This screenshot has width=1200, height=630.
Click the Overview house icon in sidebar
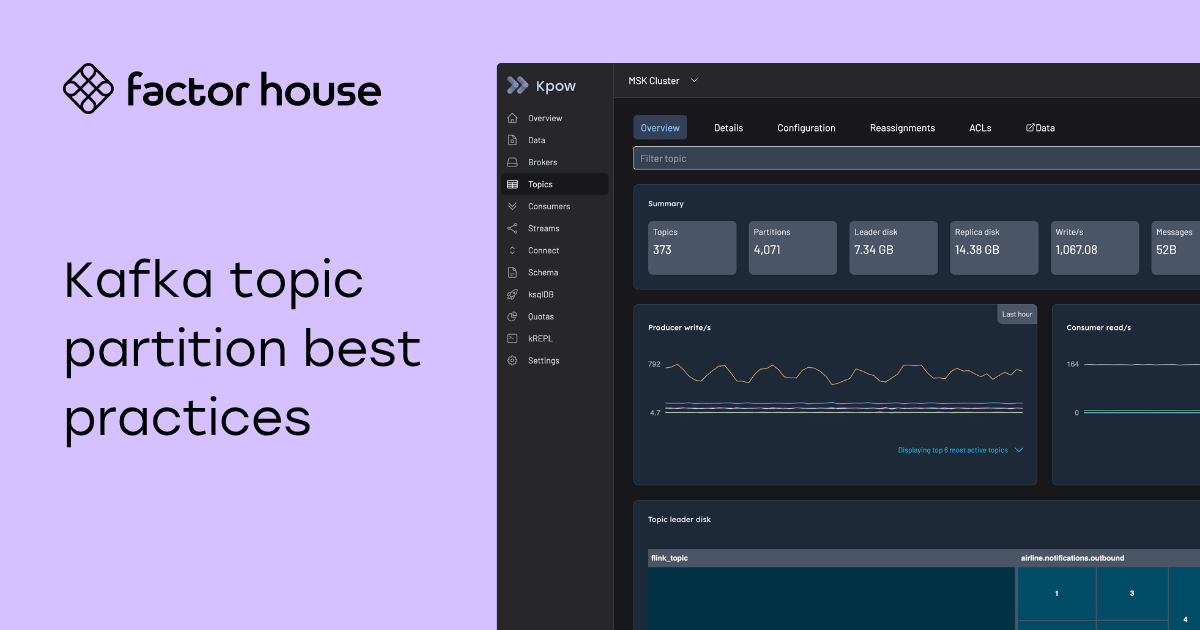(x=512, y=118)
